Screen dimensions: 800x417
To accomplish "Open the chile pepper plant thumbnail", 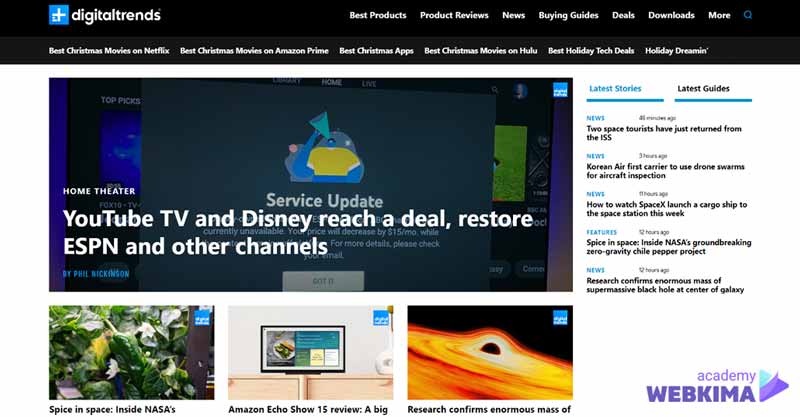I will (132, 352).
